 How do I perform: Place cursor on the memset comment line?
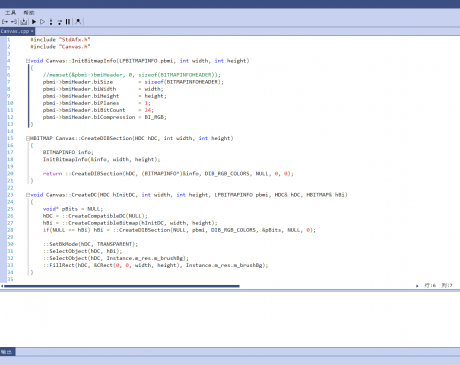(x=132, y=75)
